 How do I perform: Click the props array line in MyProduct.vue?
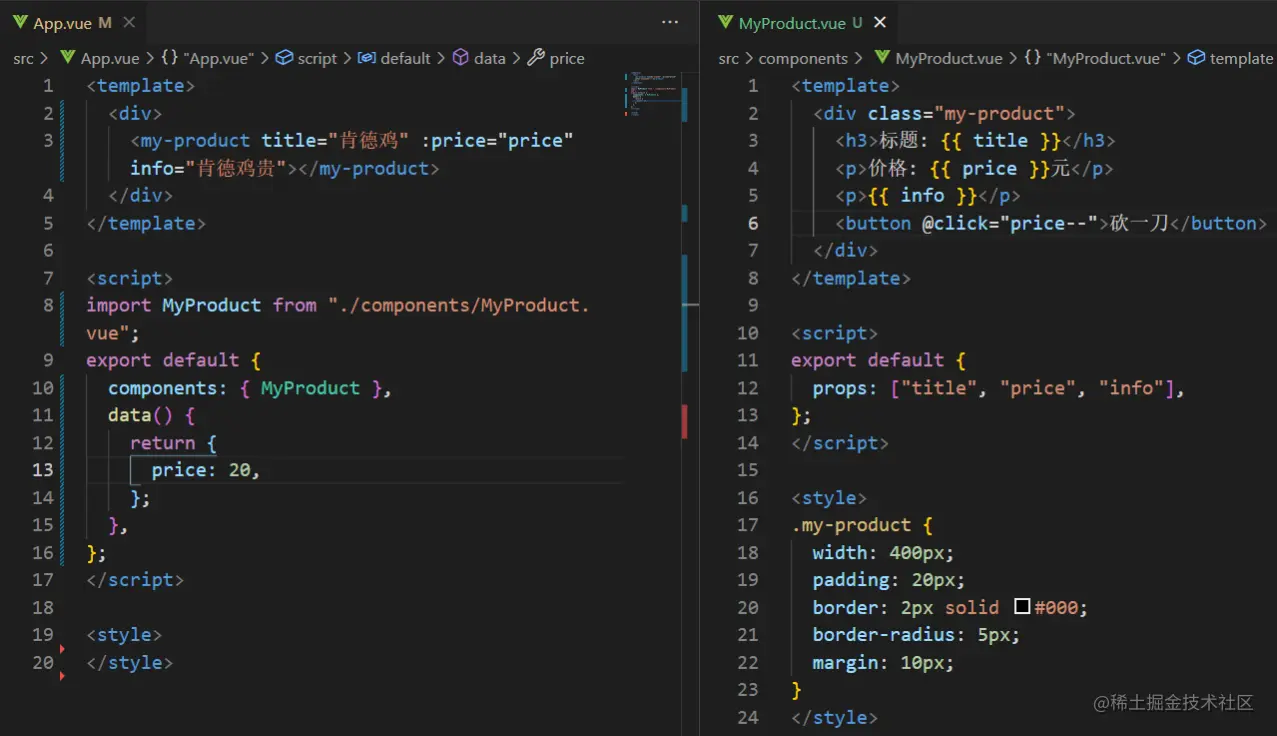tap(998, 388)
